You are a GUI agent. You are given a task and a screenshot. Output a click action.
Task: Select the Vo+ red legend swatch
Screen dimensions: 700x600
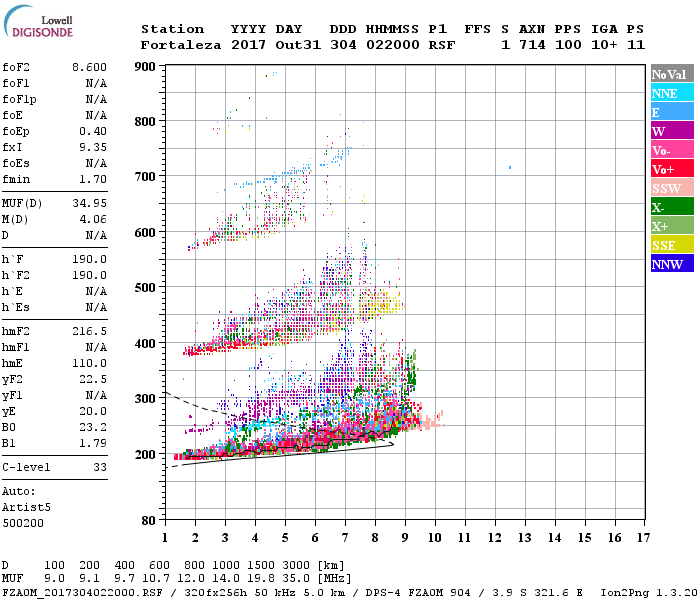coord(672,169)
